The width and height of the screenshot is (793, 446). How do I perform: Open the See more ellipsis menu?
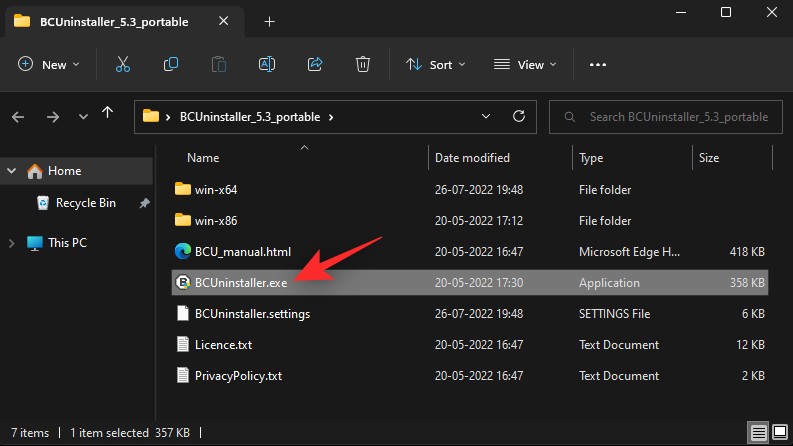[597, 65]
